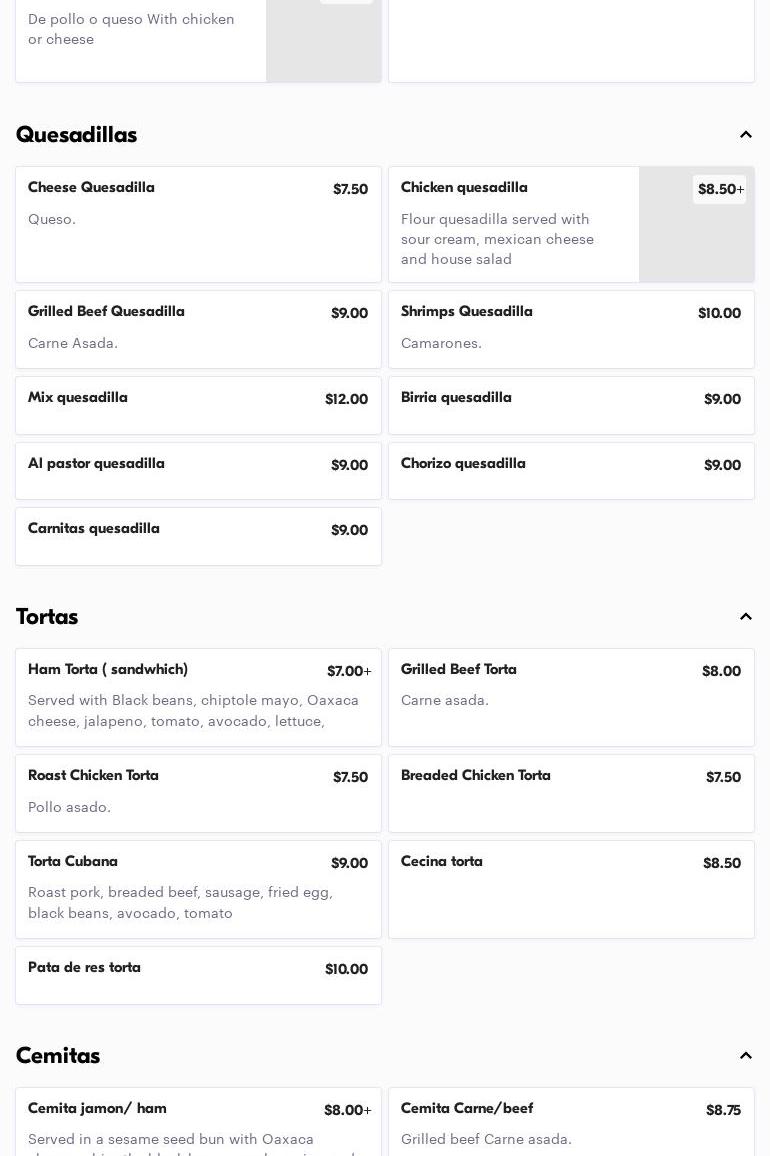Collapse the Cemitas section
The image size is (770, 1156).
pyautogui.click(x=745, y=1056)
